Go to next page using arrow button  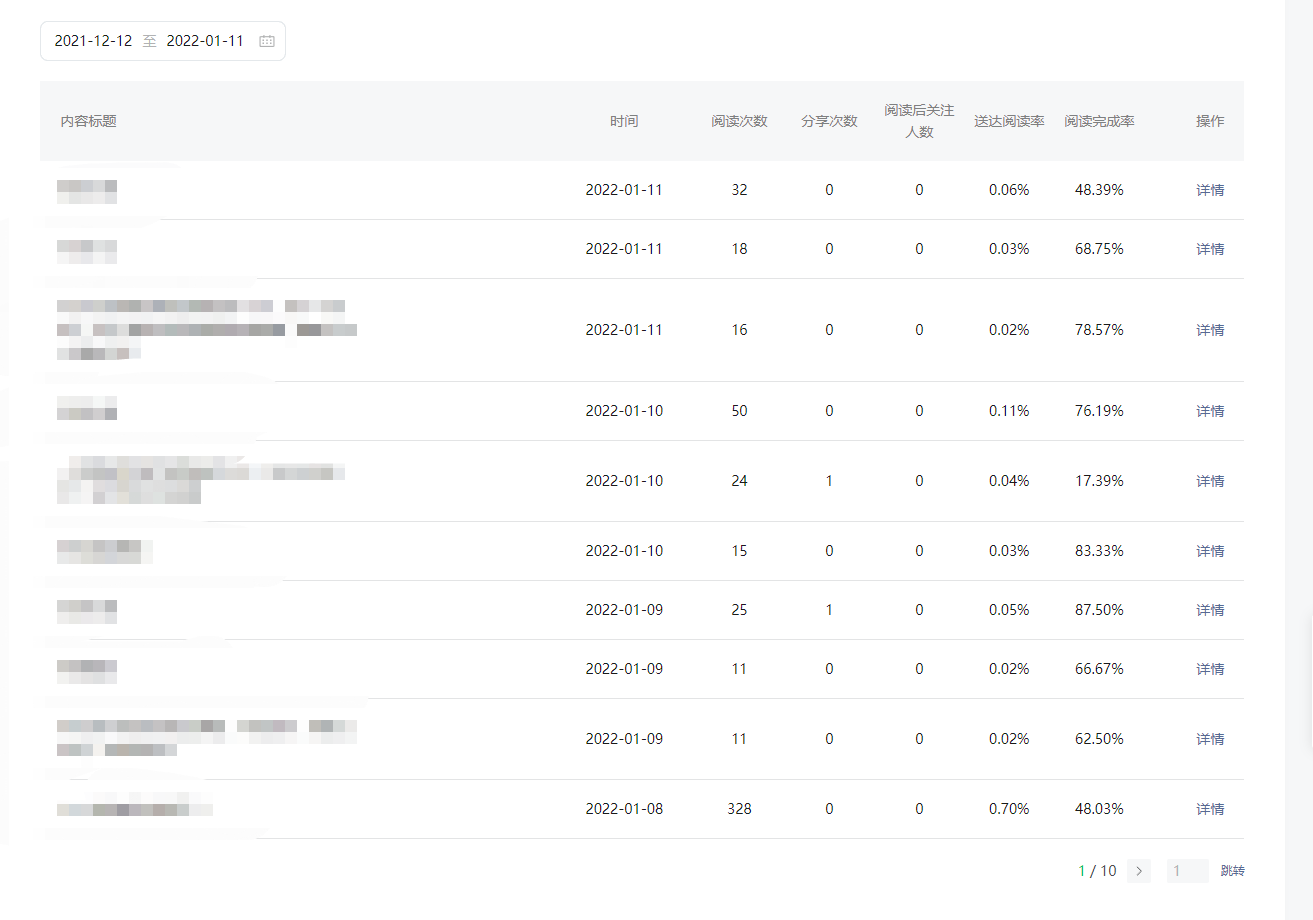click(1138, 871)
